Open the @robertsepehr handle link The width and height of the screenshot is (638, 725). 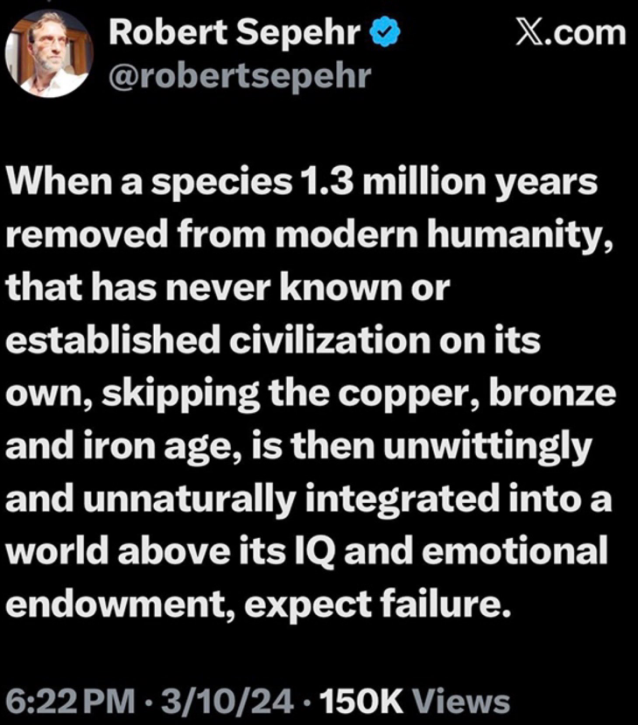238,76
